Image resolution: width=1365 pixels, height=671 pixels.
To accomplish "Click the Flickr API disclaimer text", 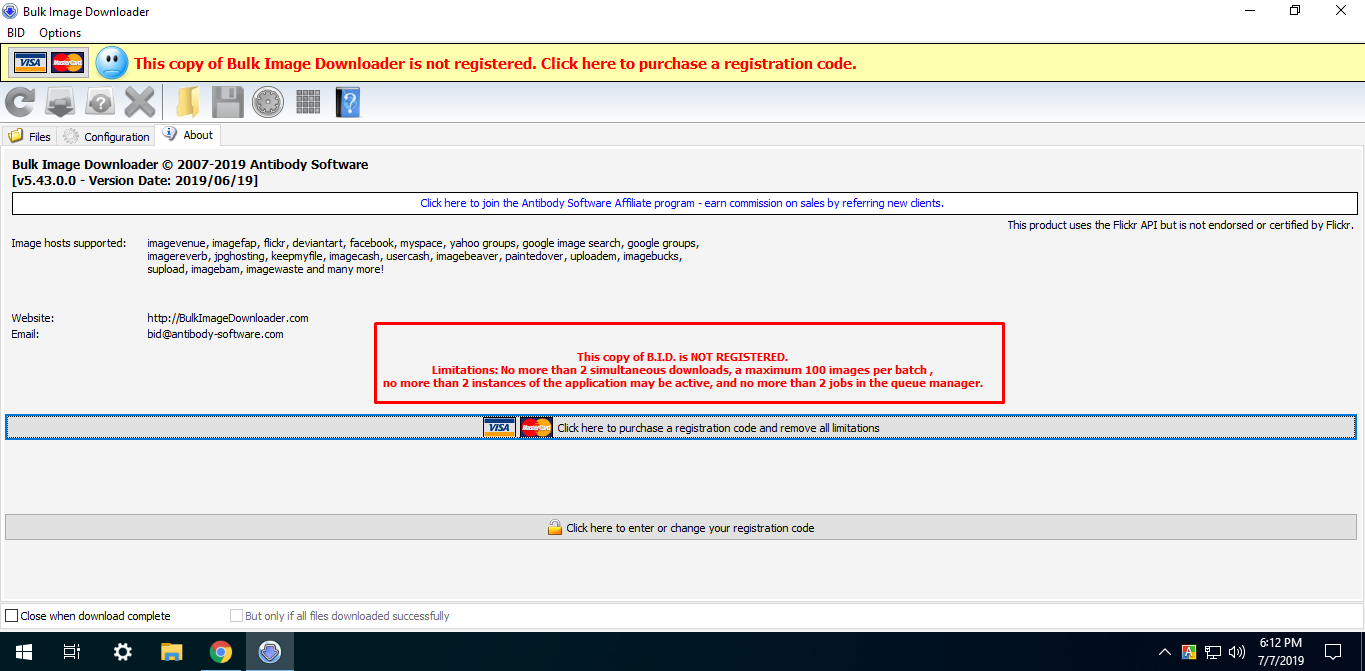I will click(x=1180, y=225).
